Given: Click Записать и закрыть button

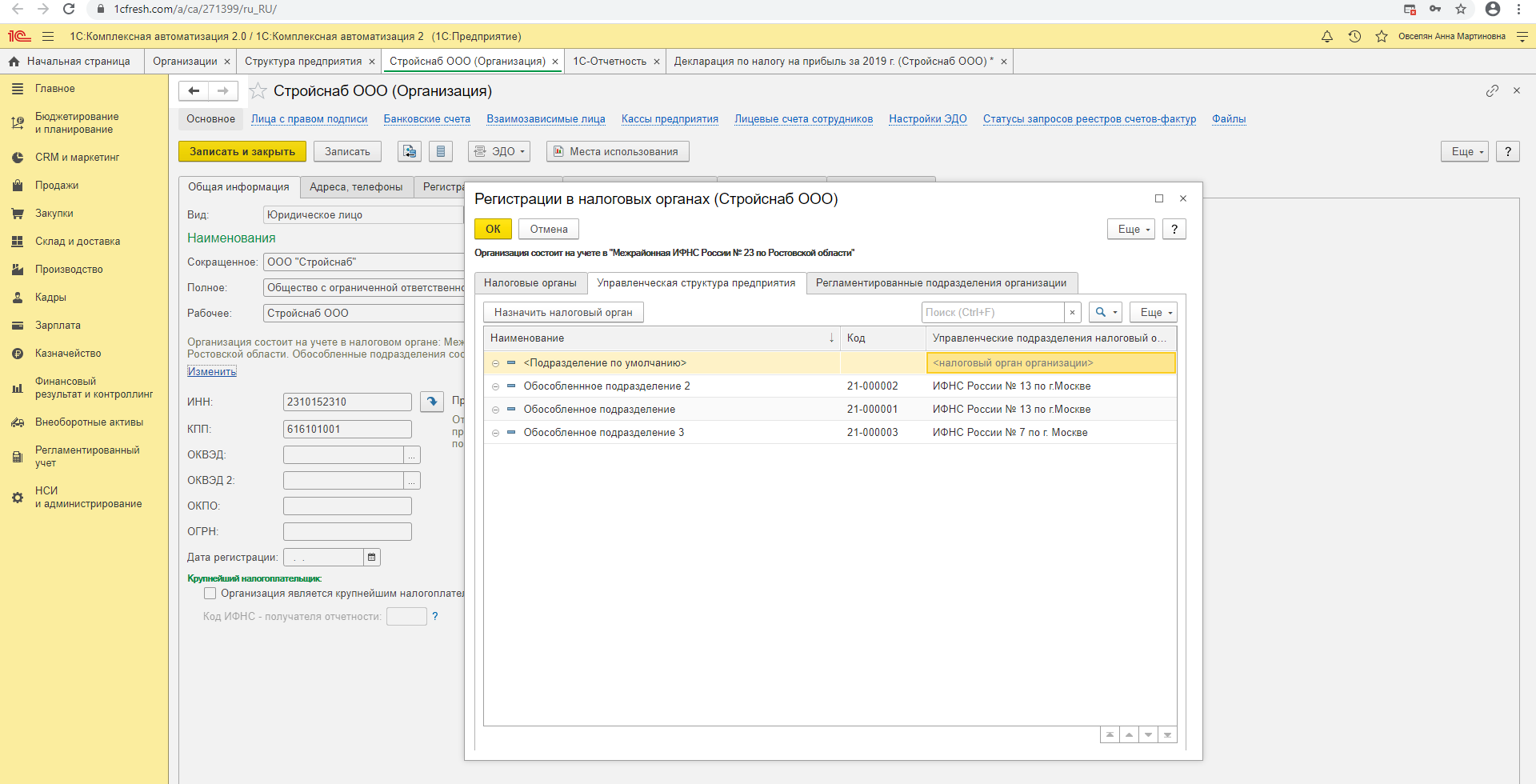Looking at the screenshot, I should point(242,151).
